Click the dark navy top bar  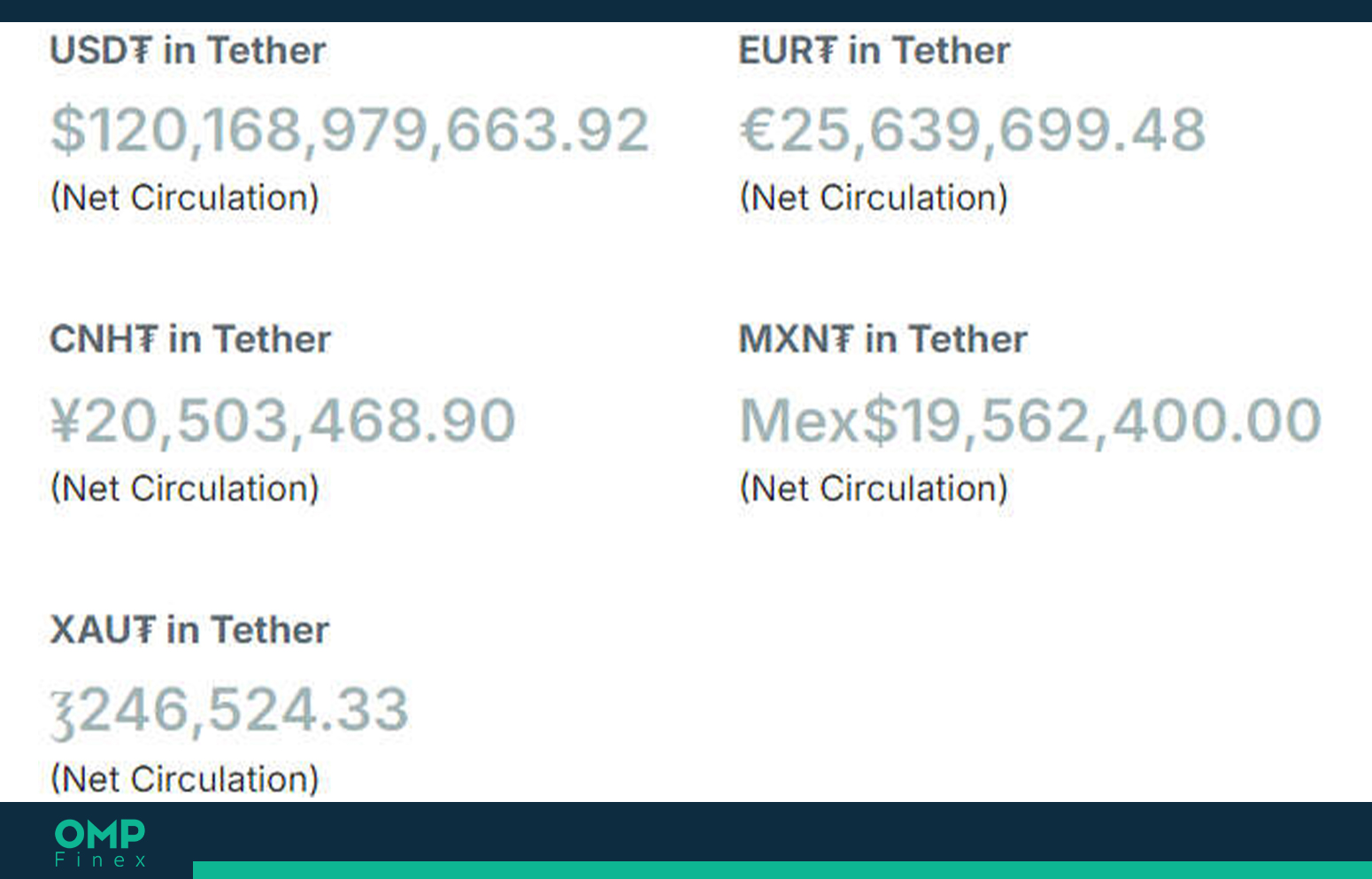point(686,11)
